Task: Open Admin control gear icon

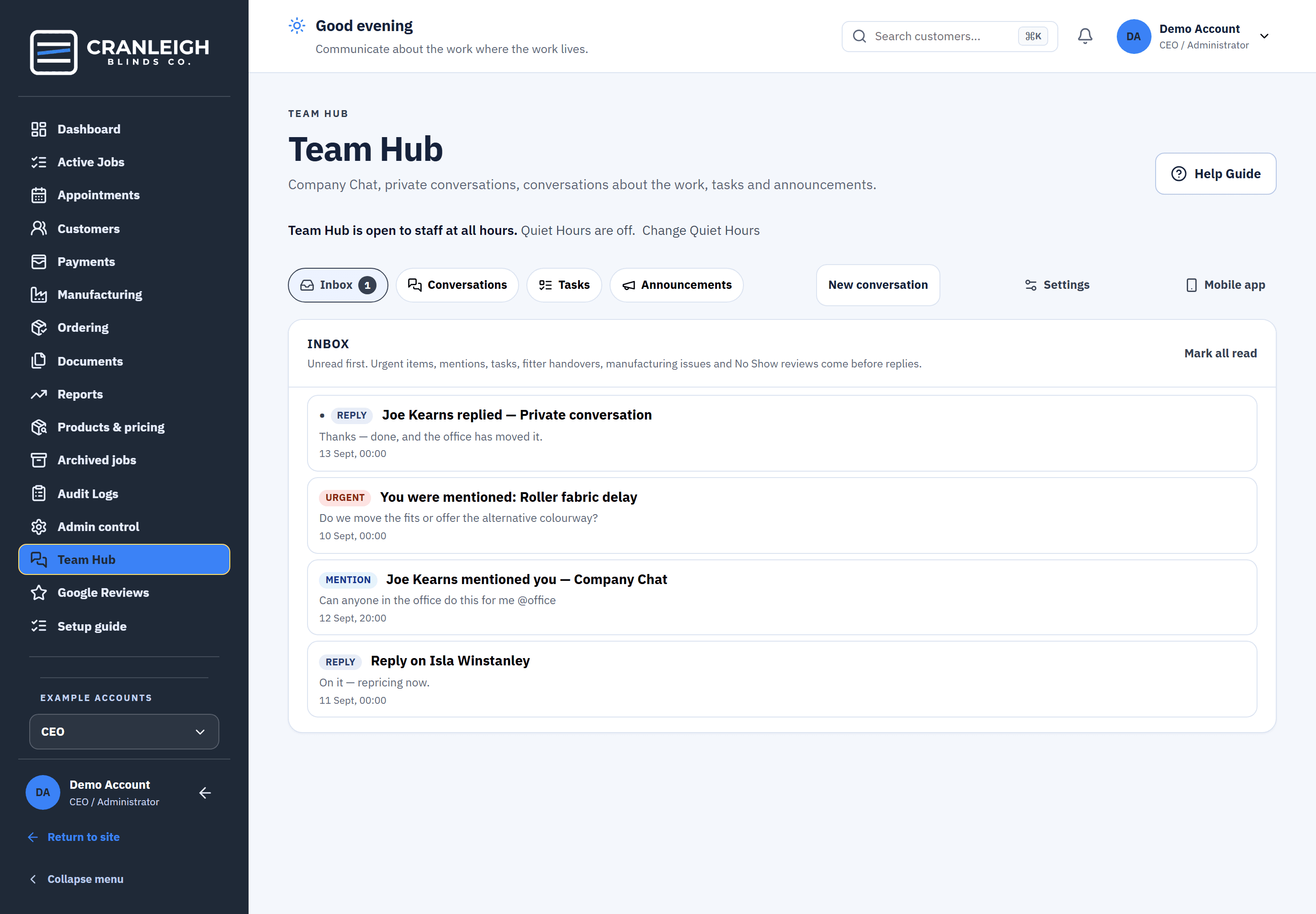Action: 38,527
